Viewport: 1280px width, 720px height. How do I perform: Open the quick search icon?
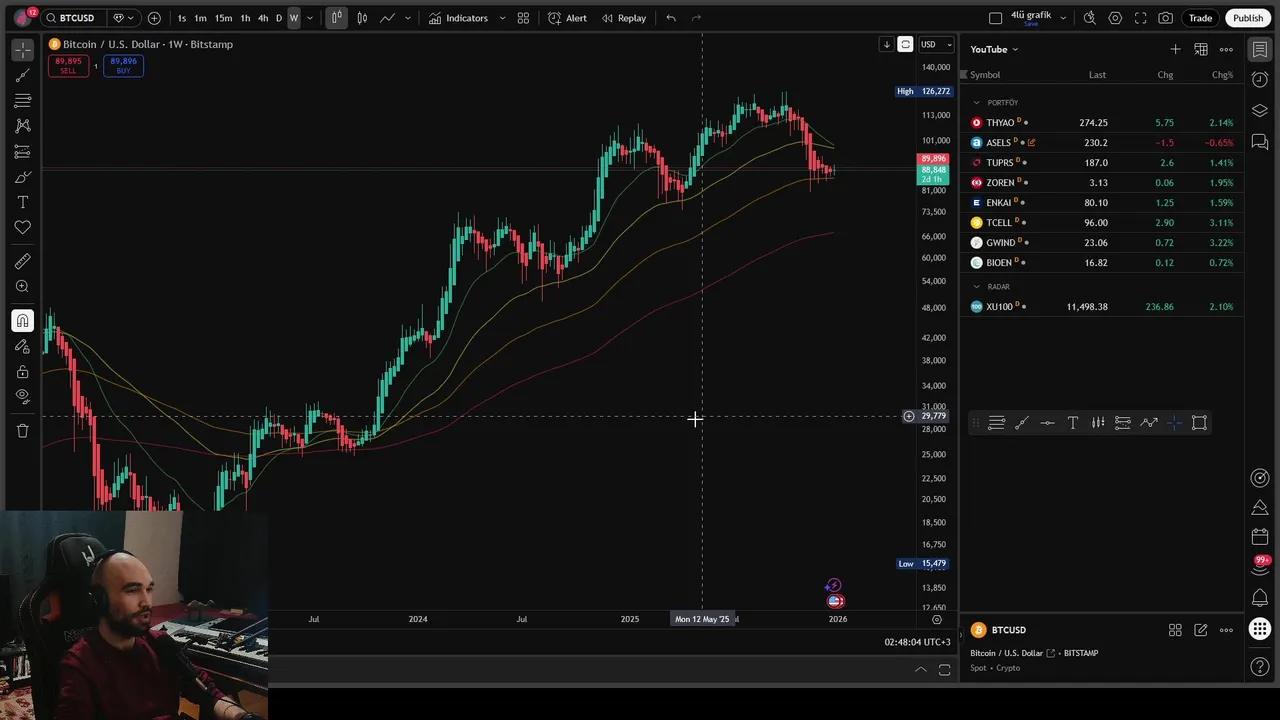coord(1089,18)
